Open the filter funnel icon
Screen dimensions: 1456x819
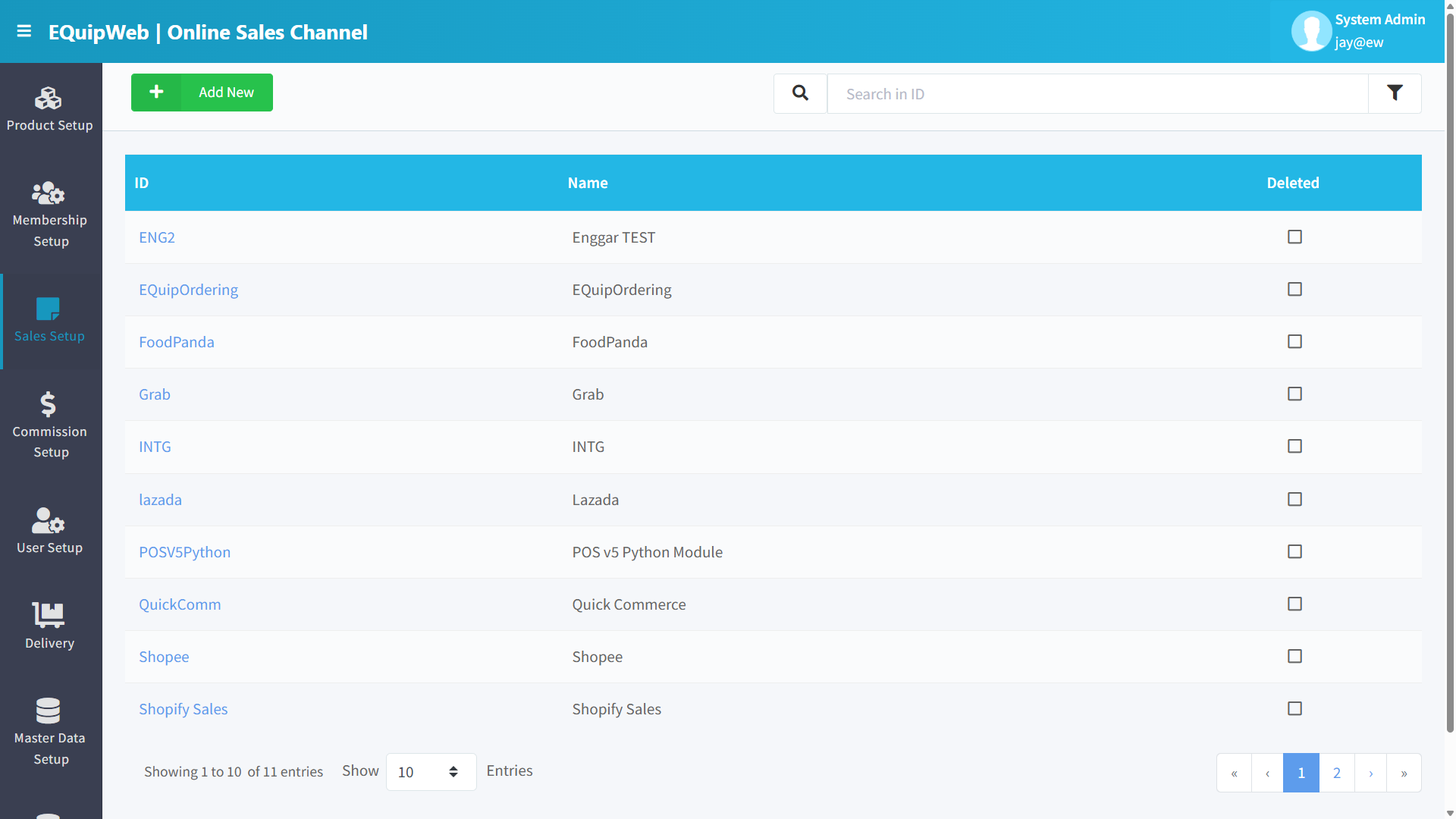click(1395, 93)
